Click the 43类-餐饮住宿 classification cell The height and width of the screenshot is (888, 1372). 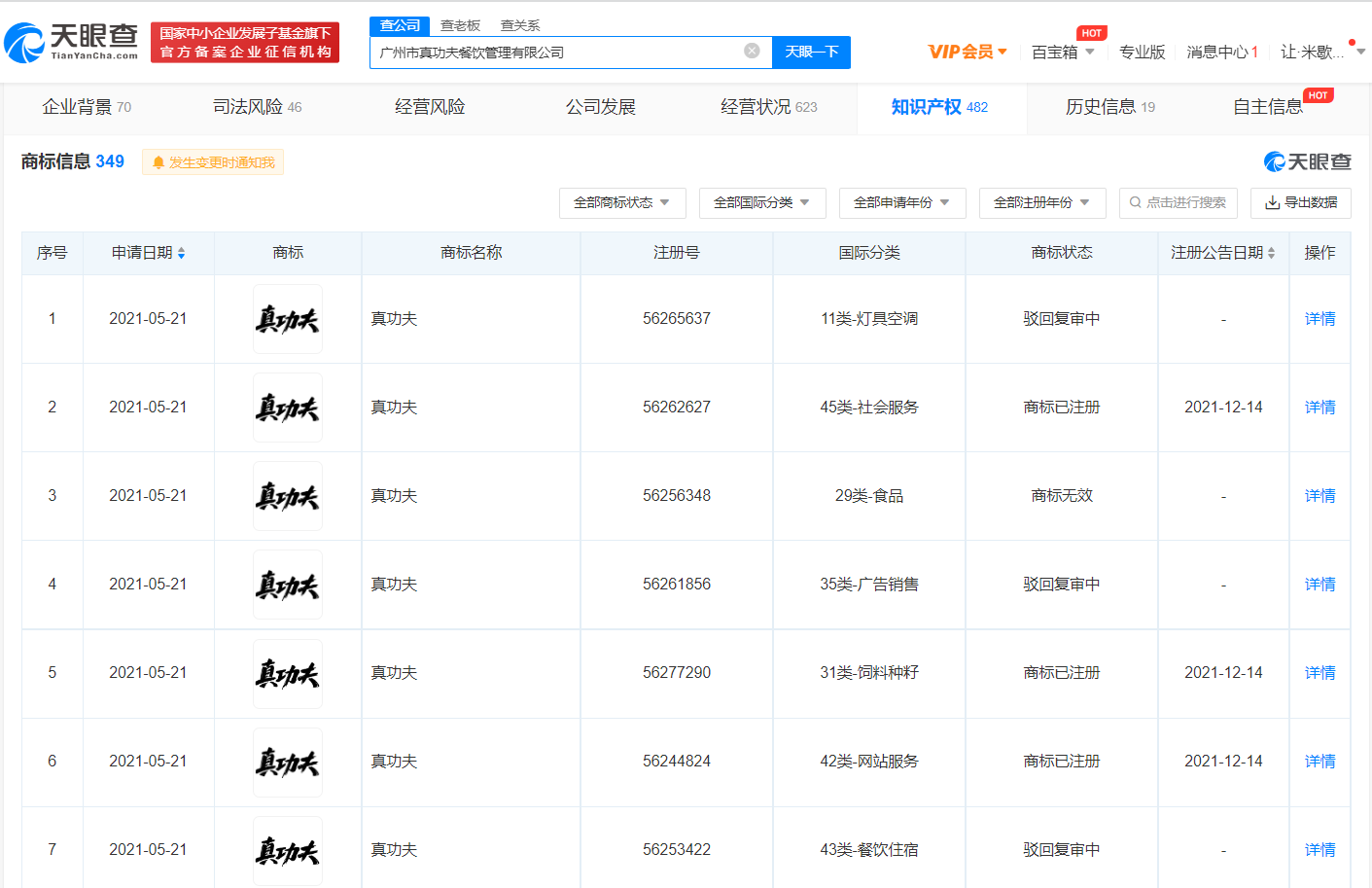tap(869, 850)
